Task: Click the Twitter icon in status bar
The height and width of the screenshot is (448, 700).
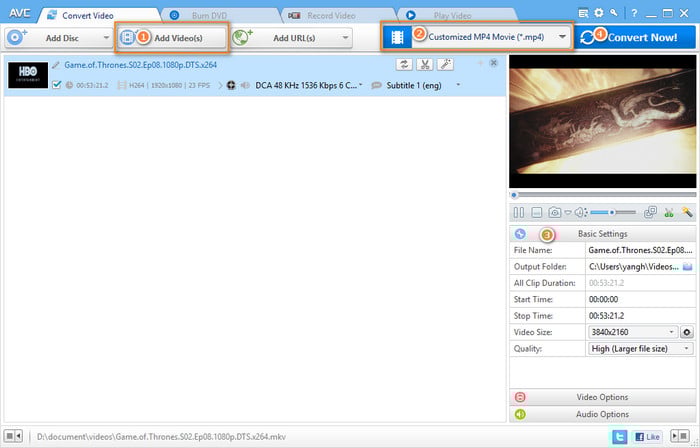Action: 620,436
